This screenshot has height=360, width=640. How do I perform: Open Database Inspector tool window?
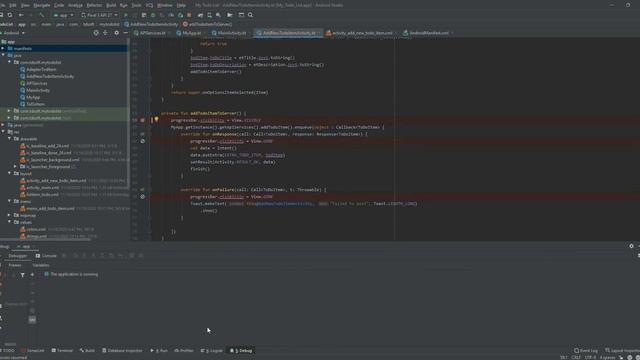[x=122, y=351]
